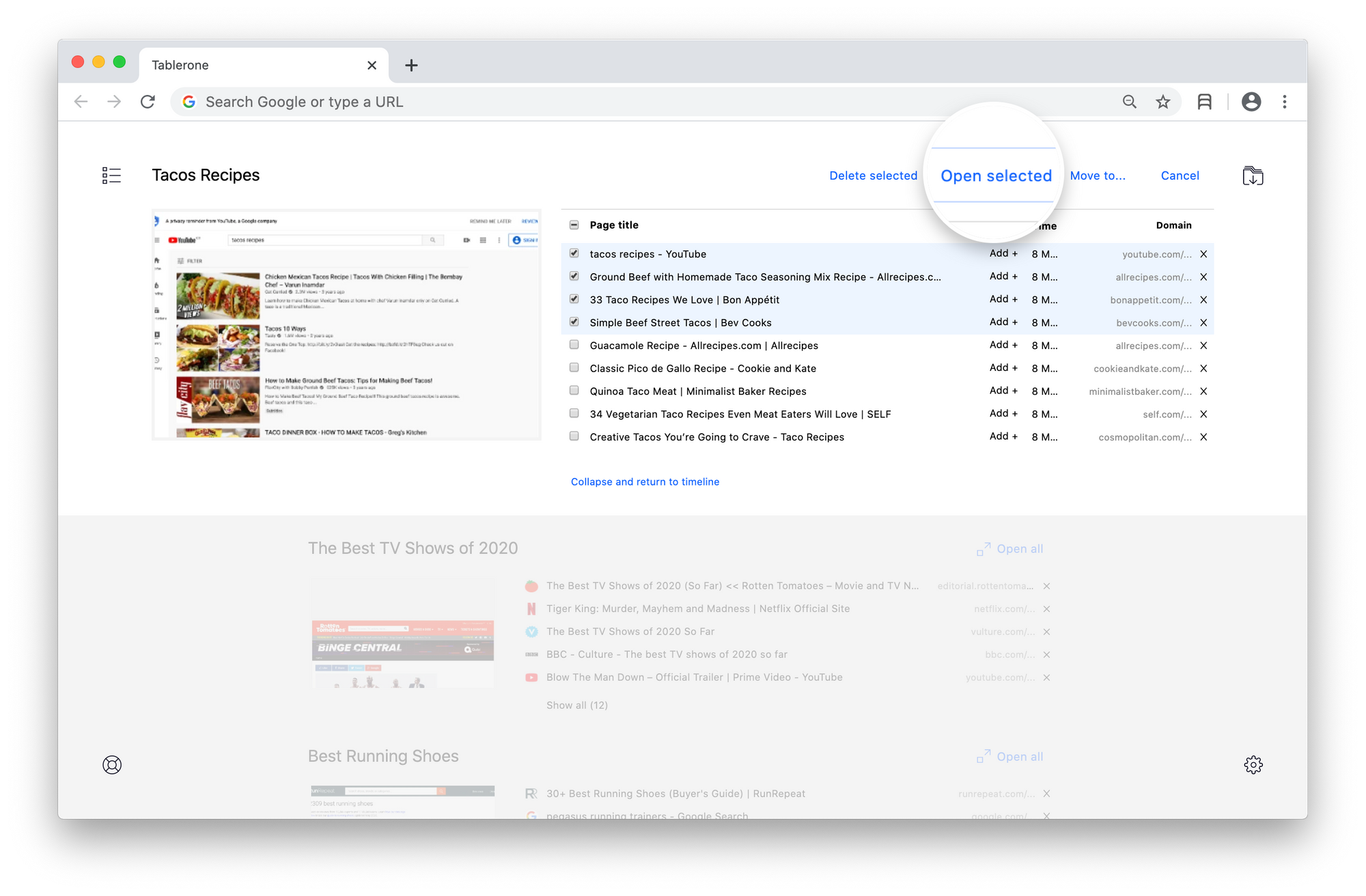Remove Tiger King Netflix row
This screenshot has width=1366, height=896.
(1046, 609)
